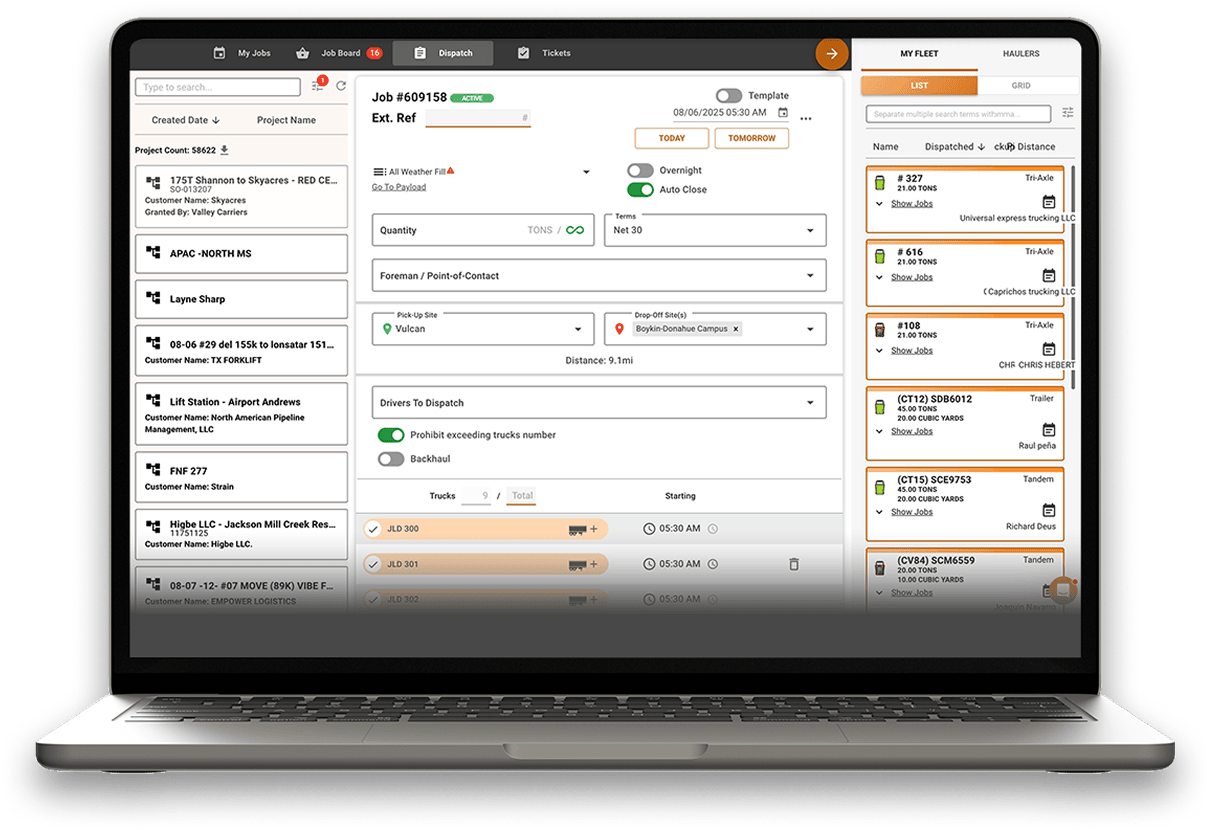Open the job date calendar picker
This screenshot has height=830, width=1210.
[783, 113]
